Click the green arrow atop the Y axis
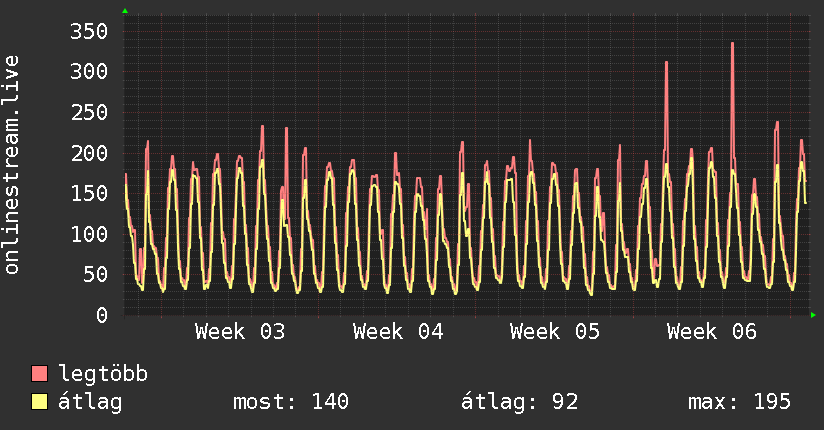Screen dimensions: 824x430 pos(124,11)
